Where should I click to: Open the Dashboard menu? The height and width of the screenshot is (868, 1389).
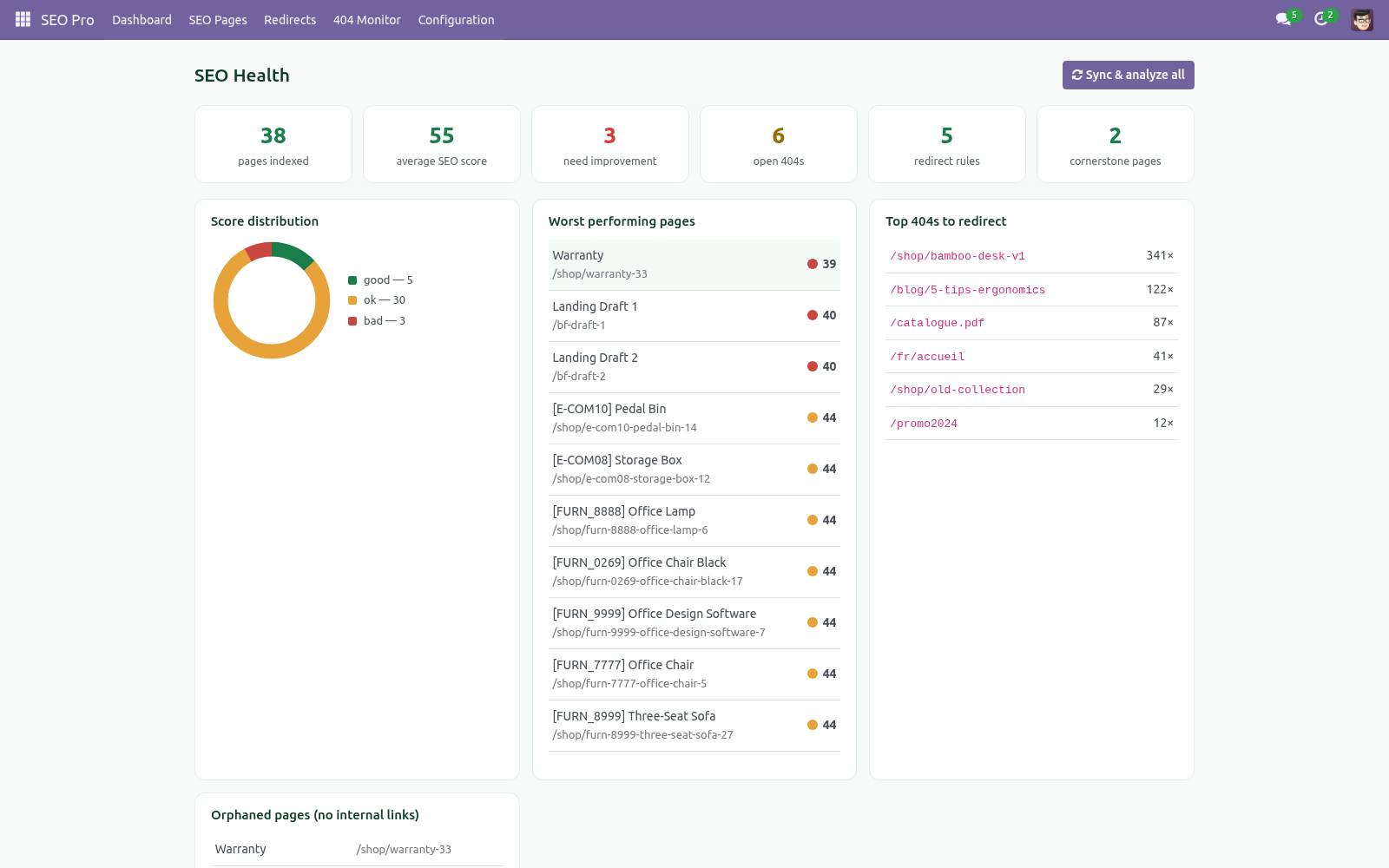pyautogui.click(x=142, y=20)
